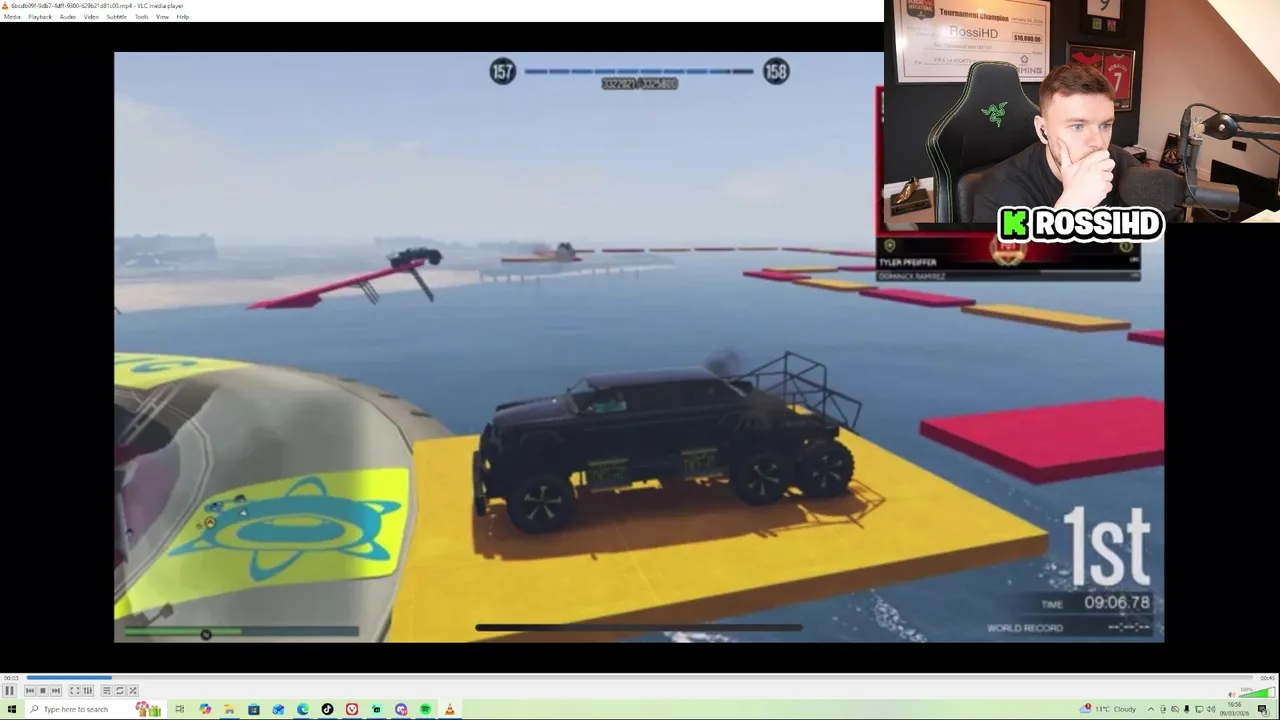1280x720 pixels.
Task: Toggle VLC fullscreen mode
Action: [75, 691]
